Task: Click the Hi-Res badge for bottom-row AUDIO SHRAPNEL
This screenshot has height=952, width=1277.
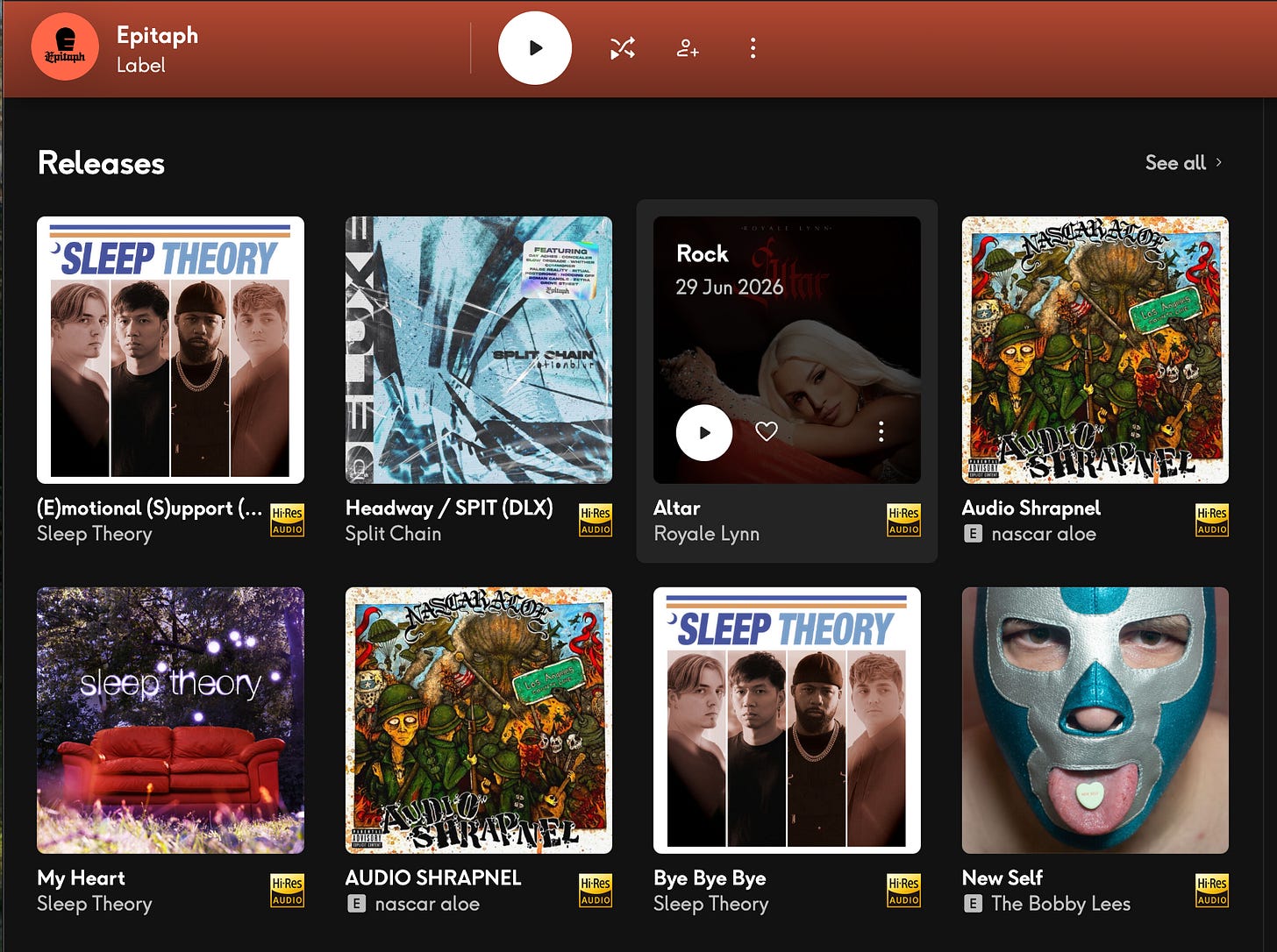Action: click(596, 891)
